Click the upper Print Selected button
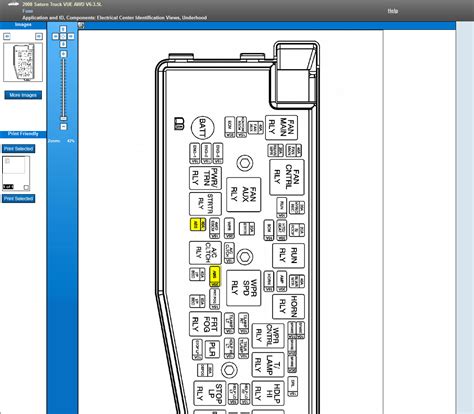The width and height of the screenshot is (474, 414). [19, 149]
